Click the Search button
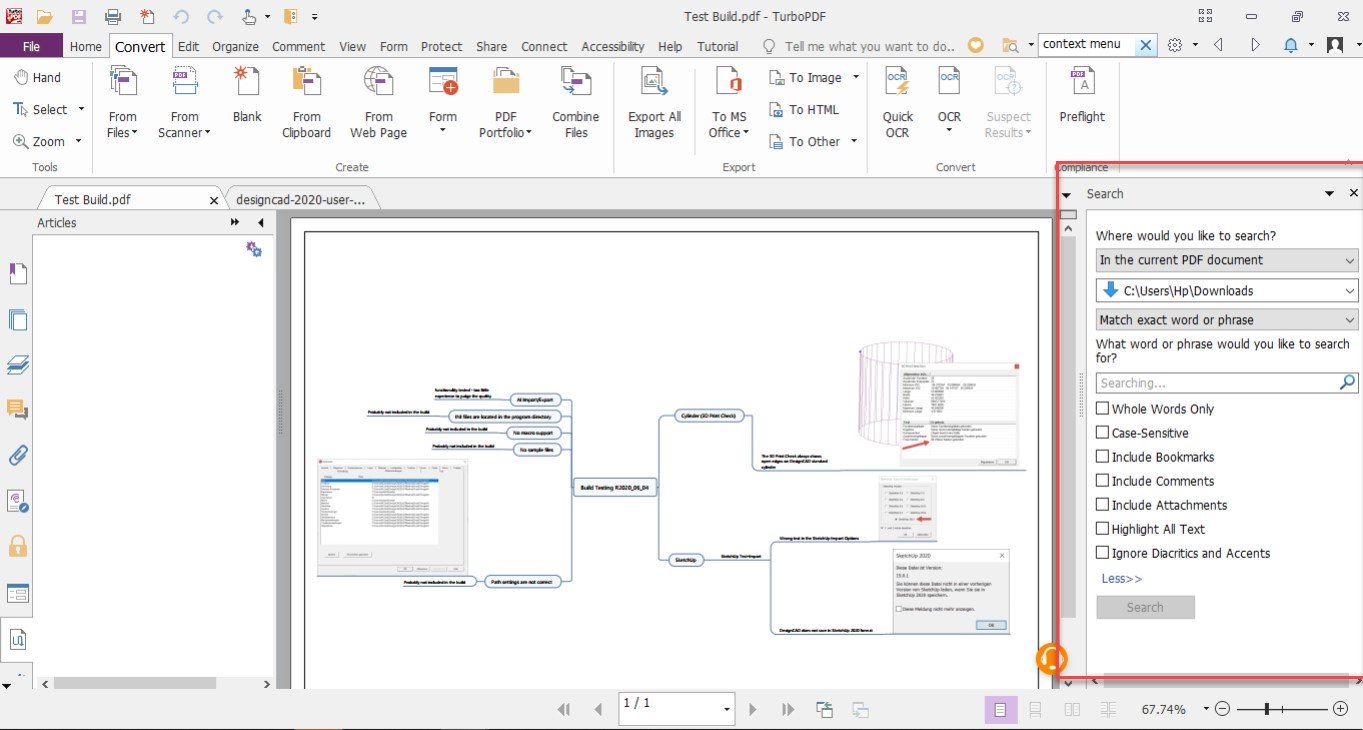Image resolution: width=1363 pixels, height=730 pixels. [1145, 607]
